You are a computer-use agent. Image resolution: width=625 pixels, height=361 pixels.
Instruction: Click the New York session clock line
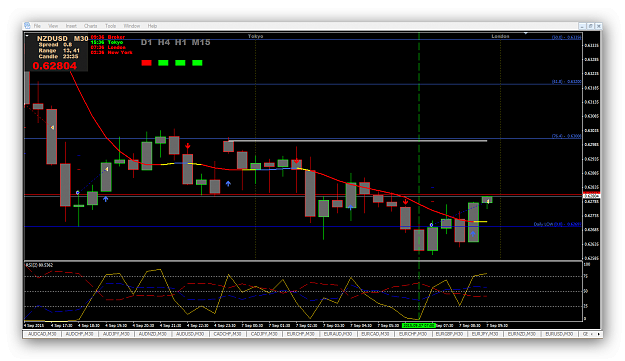(112, 53)
